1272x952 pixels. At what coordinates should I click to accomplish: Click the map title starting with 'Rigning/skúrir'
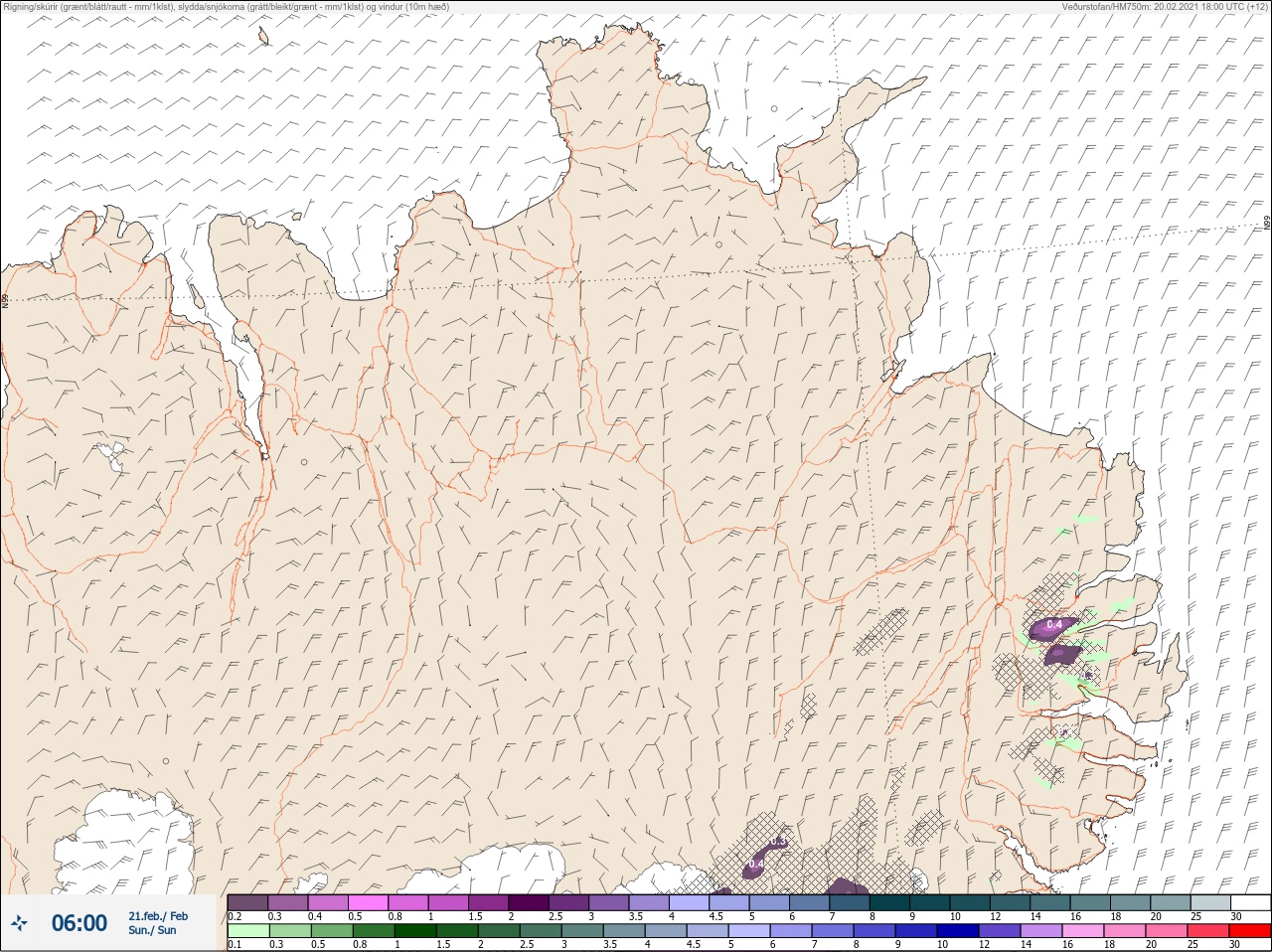click(226, 7)
